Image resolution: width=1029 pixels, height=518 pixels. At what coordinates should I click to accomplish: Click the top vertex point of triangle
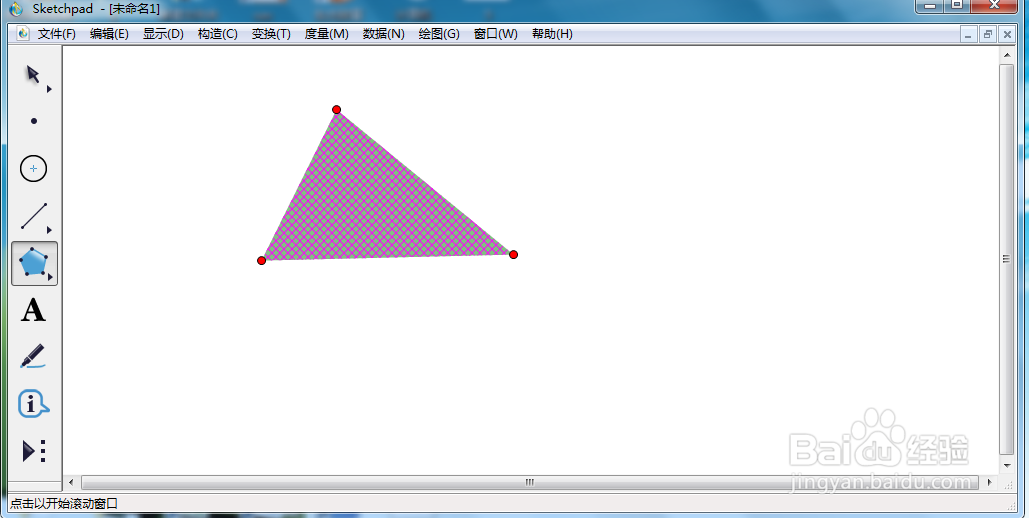[337, 110]
